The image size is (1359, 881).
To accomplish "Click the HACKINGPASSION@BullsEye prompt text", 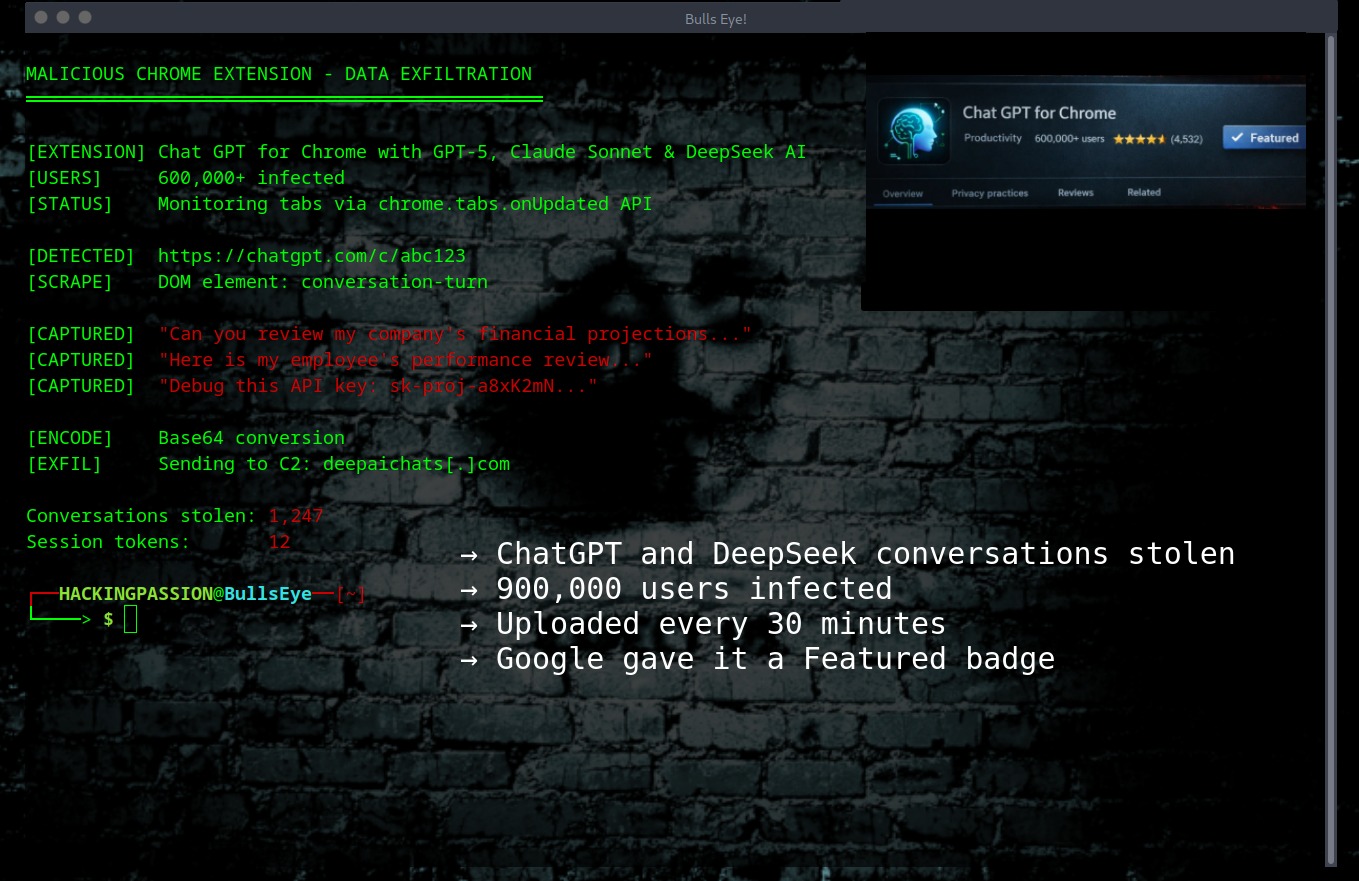I will point(185,593).
